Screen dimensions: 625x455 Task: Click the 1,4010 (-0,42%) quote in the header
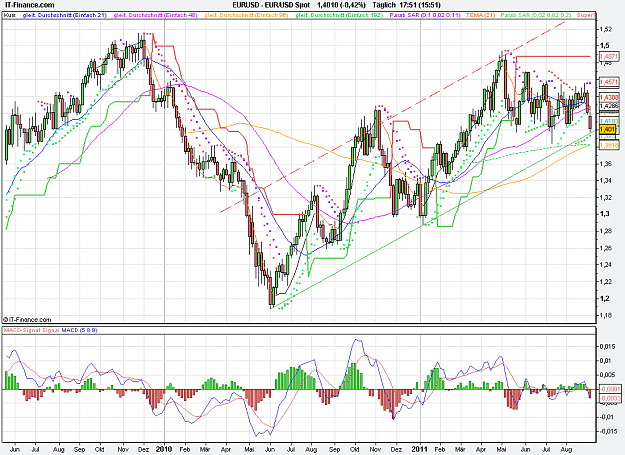(x=341, y=5)
